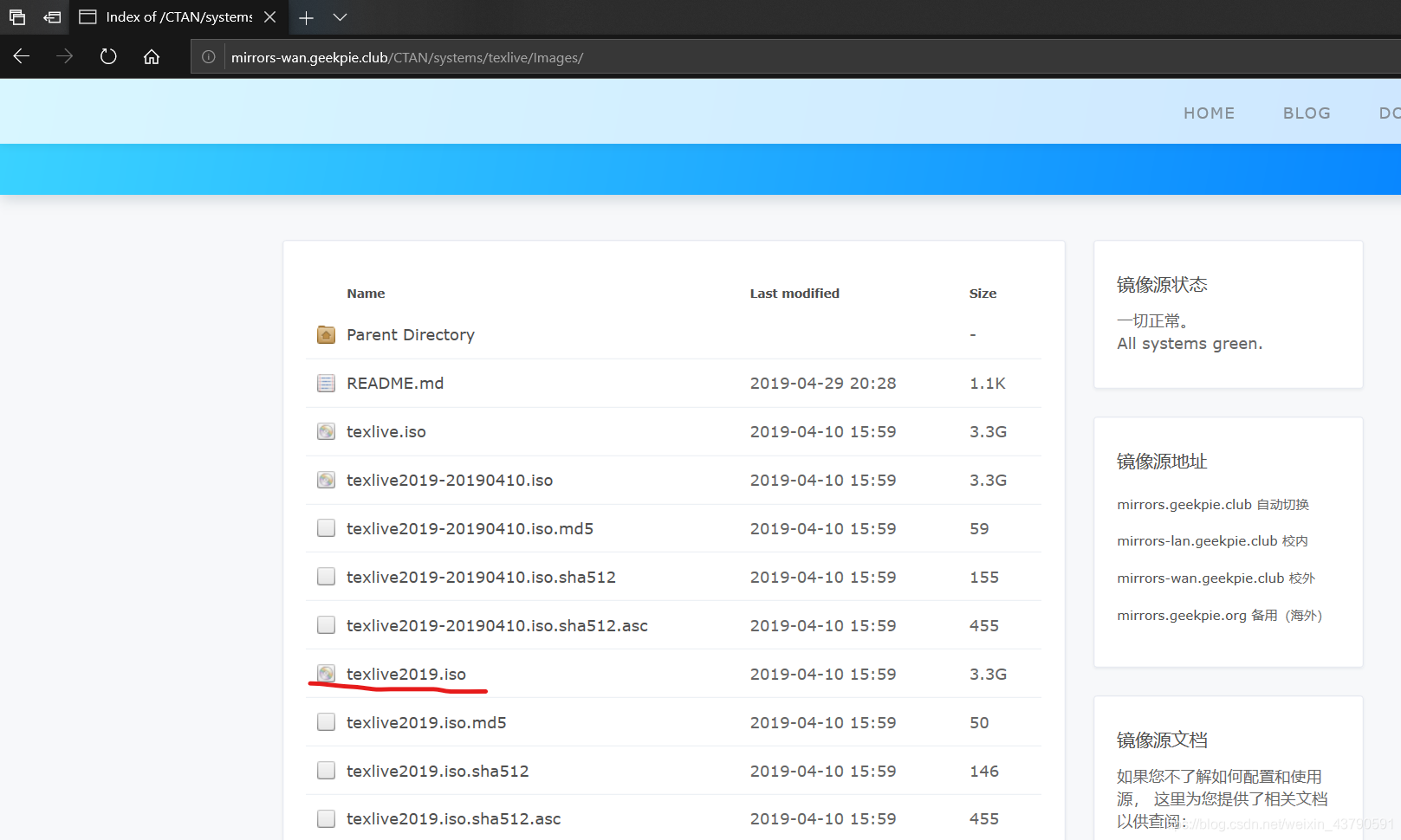
Task: Click texlive2019-20190410.iso.sha512 size 155
Action: [984, 577]
